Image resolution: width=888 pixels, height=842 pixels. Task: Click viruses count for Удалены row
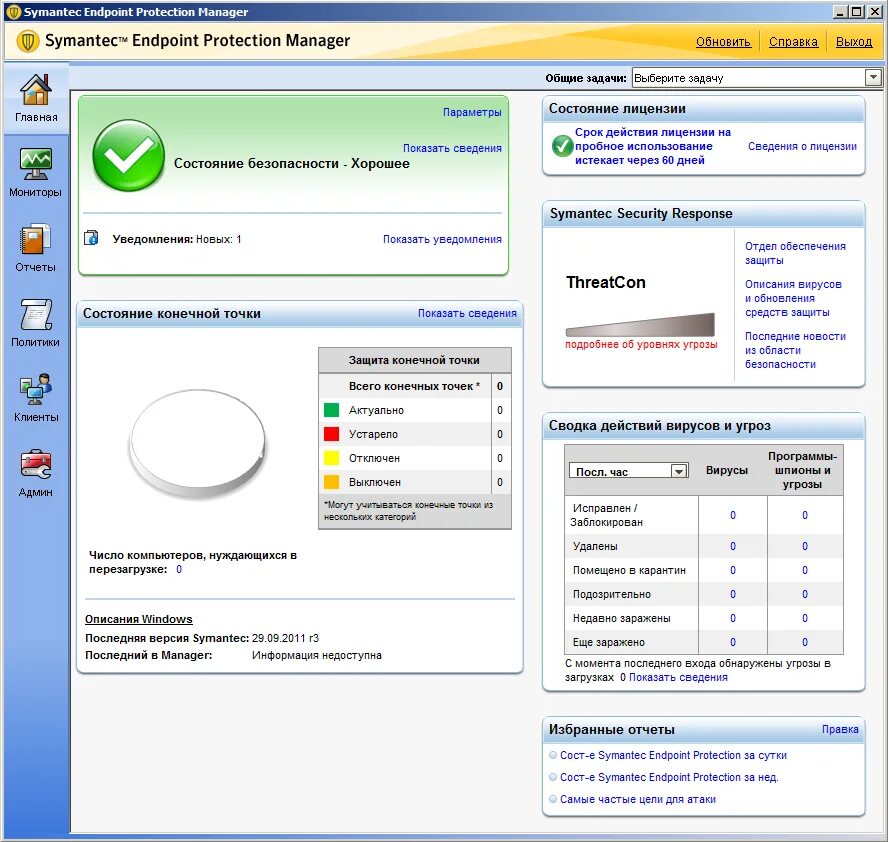pos(733,546)
